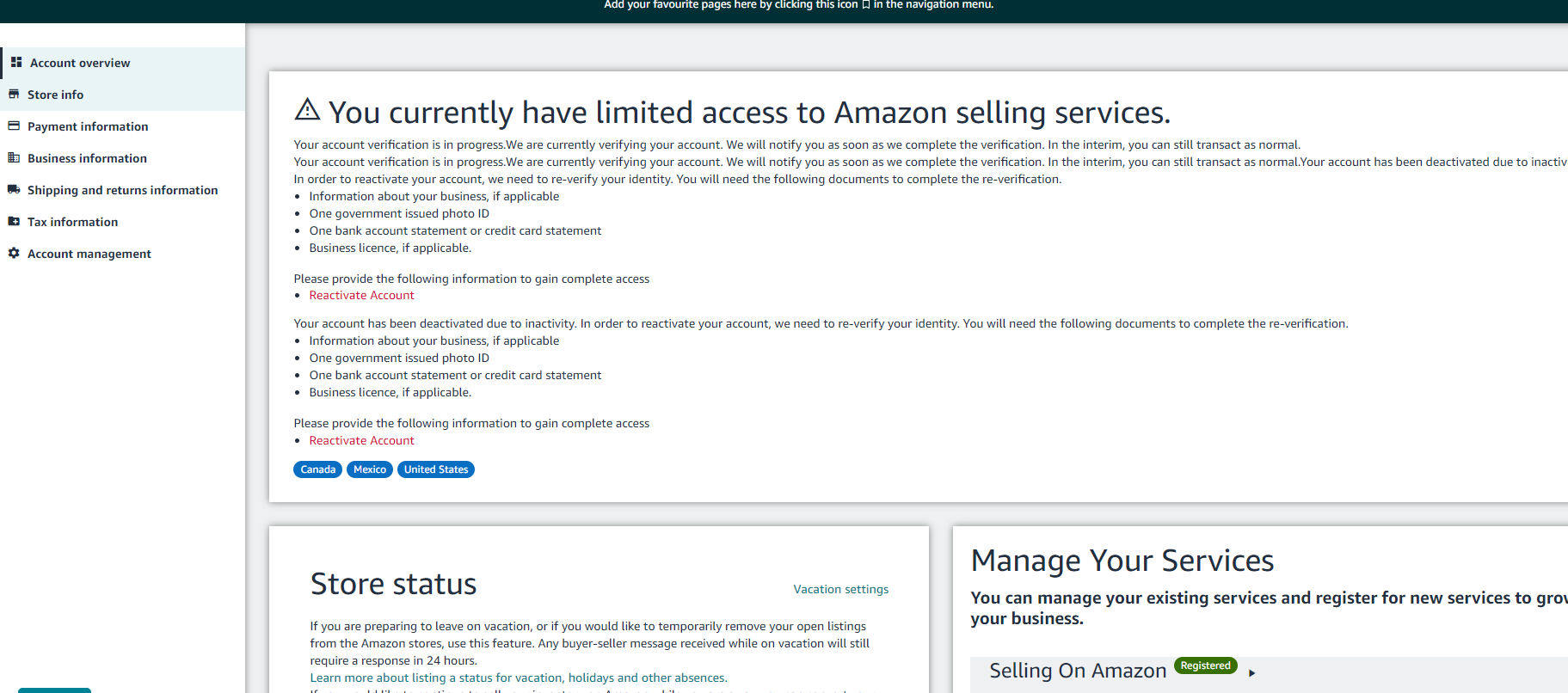
Task: Click the Business information building icon
Action: pyautogui.click(x=14, y=157)
